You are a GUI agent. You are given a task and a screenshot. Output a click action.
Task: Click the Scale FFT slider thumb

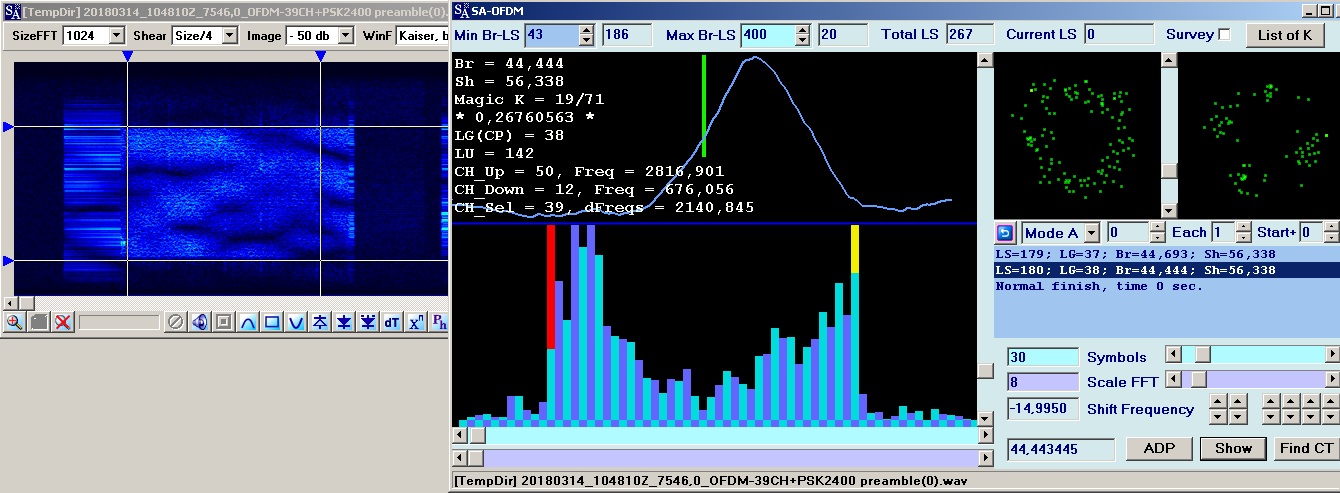pyautogui.click(x=1198, y=379)
